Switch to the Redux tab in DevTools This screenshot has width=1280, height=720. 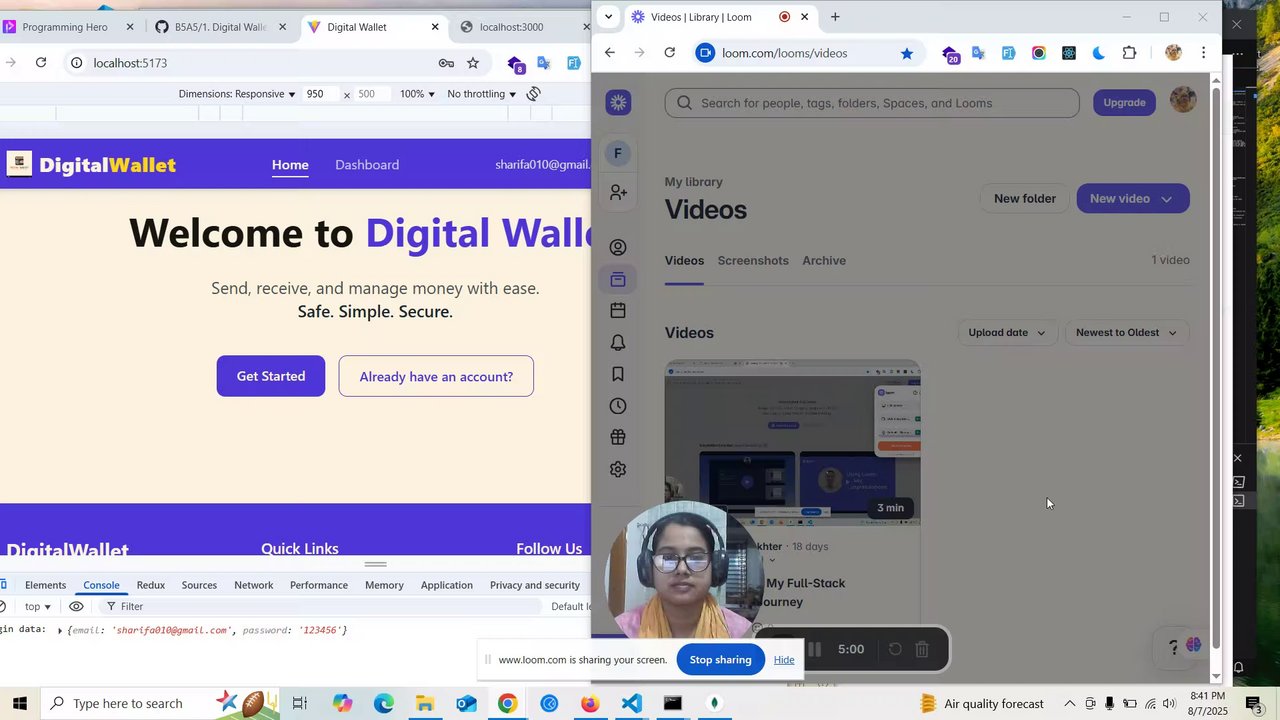150,585
